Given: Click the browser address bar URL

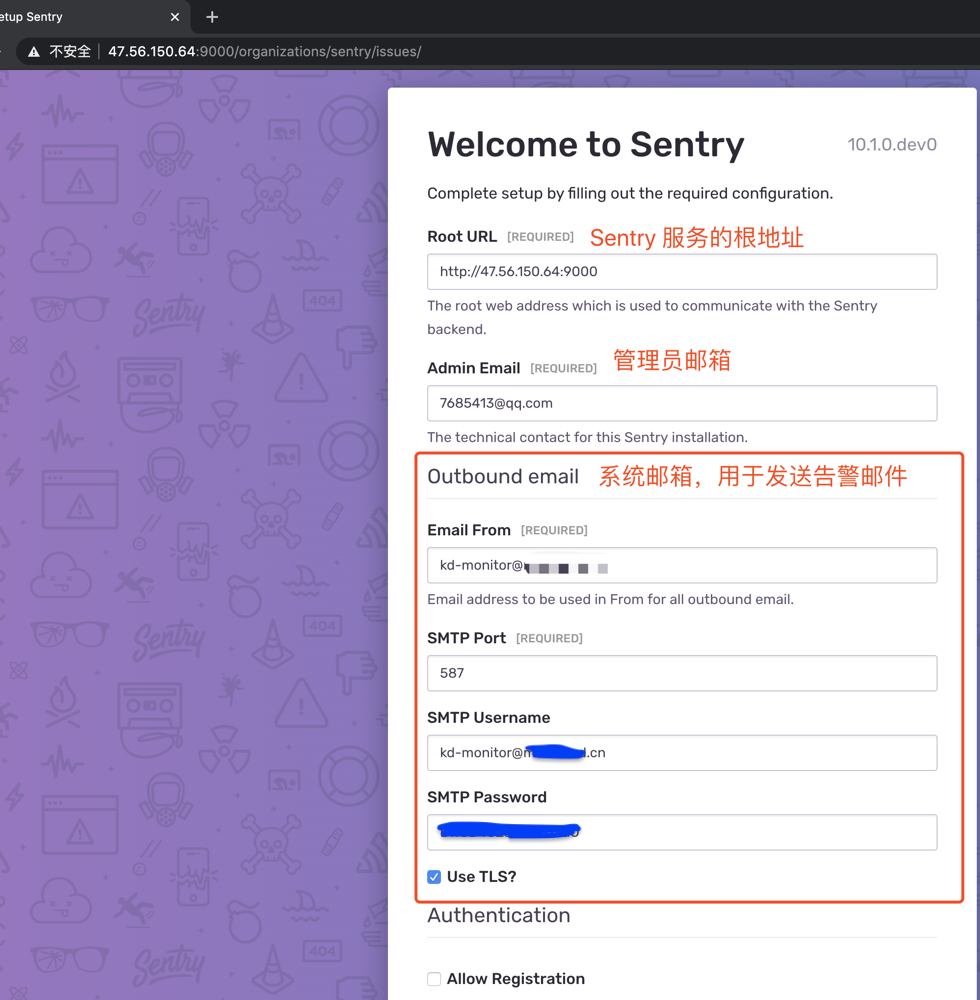Looking at the screenshot, I should pos(265,52).
